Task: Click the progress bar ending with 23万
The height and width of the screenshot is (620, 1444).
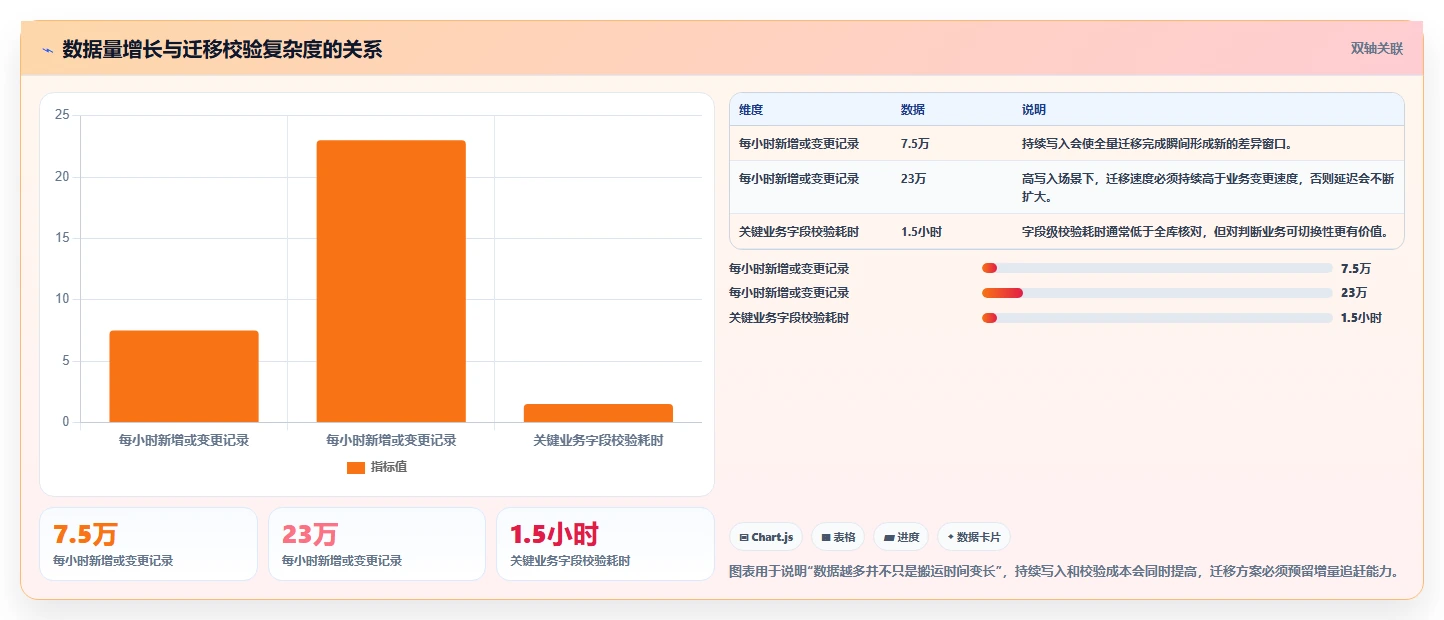Action: coord(1157,293)
